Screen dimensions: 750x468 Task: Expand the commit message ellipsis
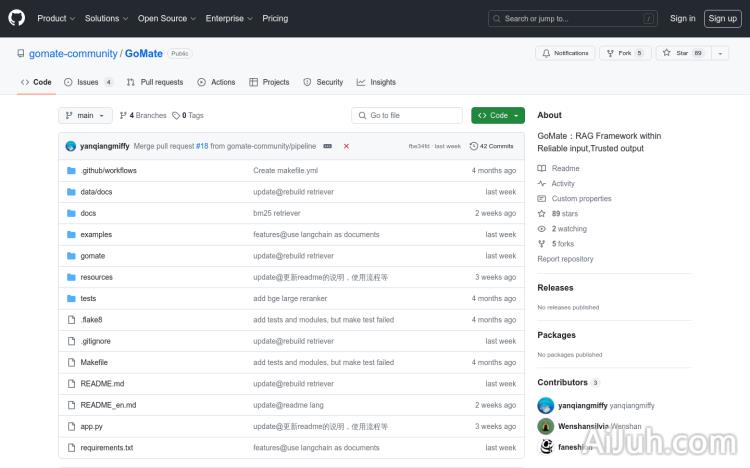(x=327, y=146)
